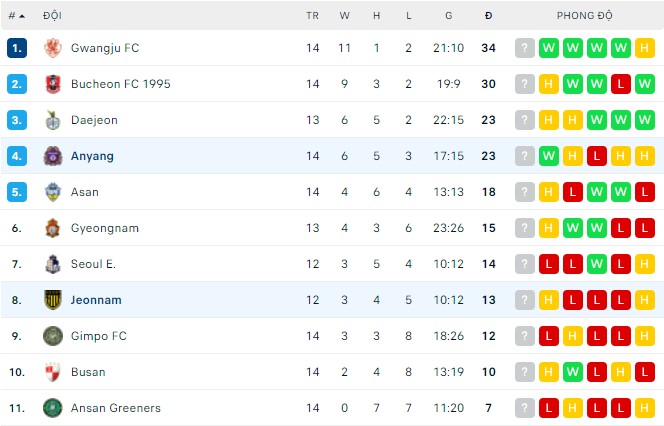Open the Gwangju FC team name link
This screenshot has height=426, width=664.
(105, 48)
